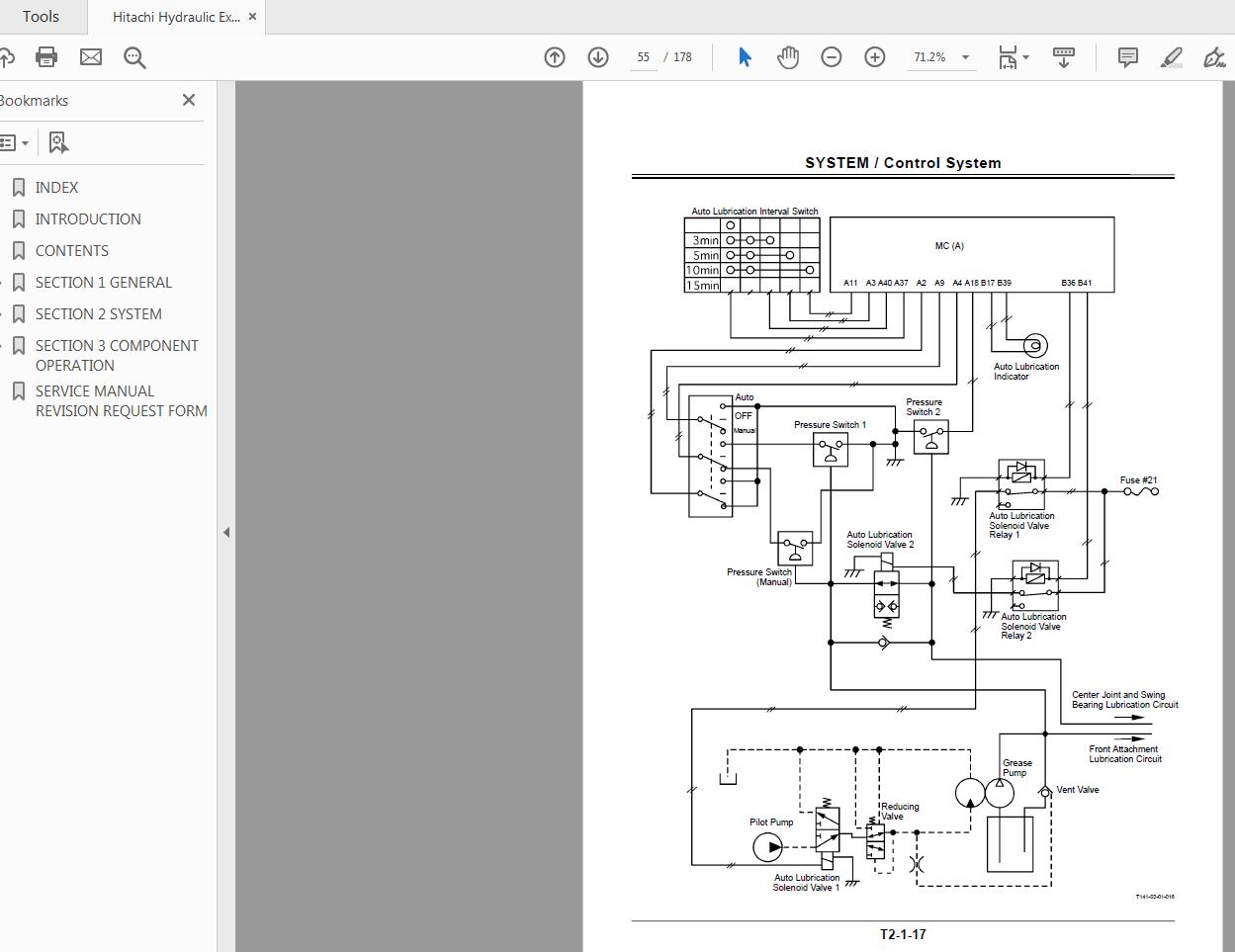
Task: Select the arrow Selection tool
Action: pos(745,56)
